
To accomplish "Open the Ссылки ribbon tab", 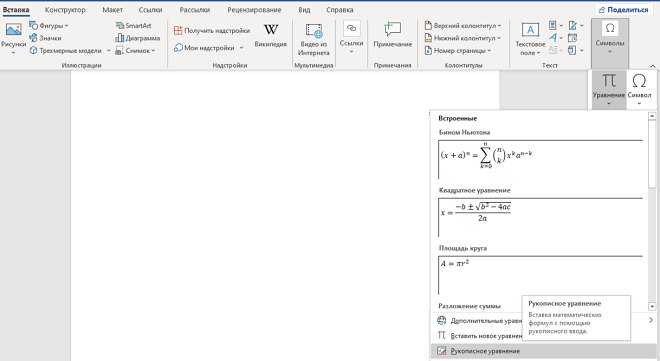I will point(150,10).
